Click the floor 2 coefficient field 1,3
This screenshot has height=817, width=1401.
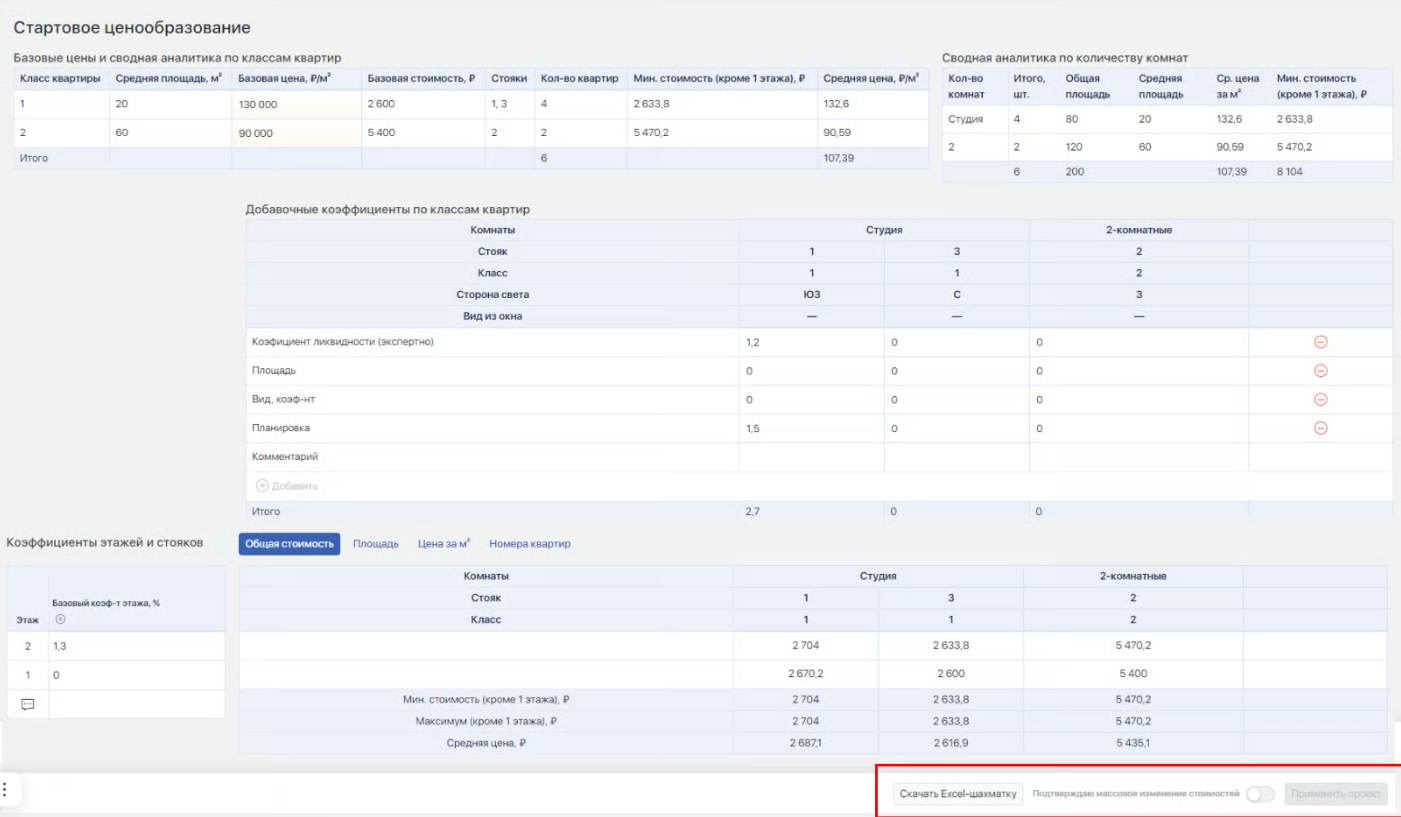click(137, 647)
